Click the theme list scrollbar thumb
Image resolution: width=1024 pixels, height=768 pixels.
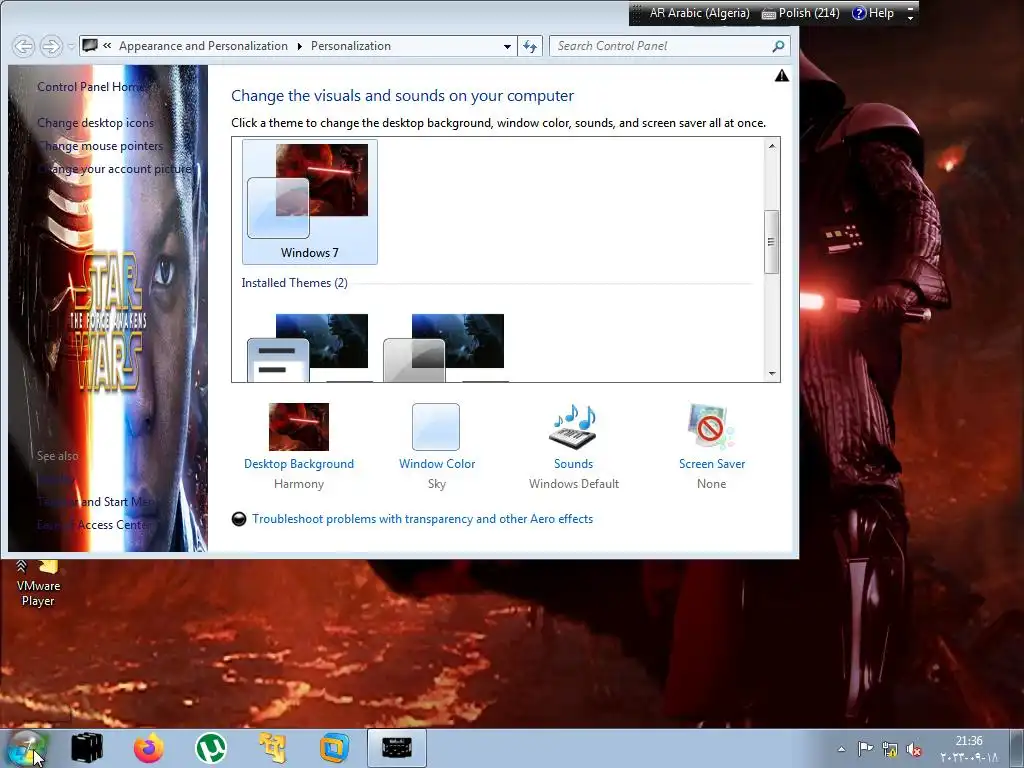(771, 242)
